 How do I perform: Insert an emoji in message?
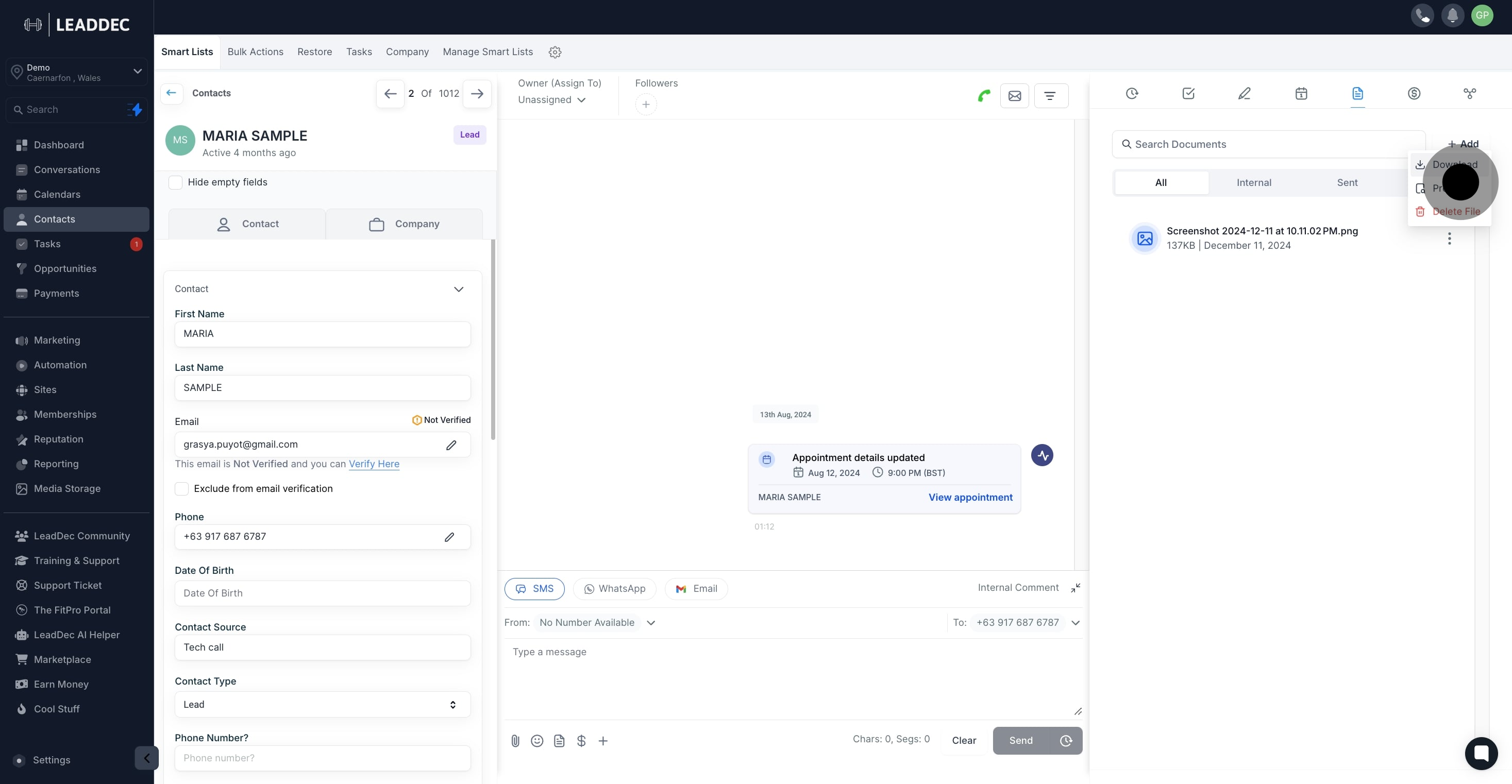[x=537, y=741]
